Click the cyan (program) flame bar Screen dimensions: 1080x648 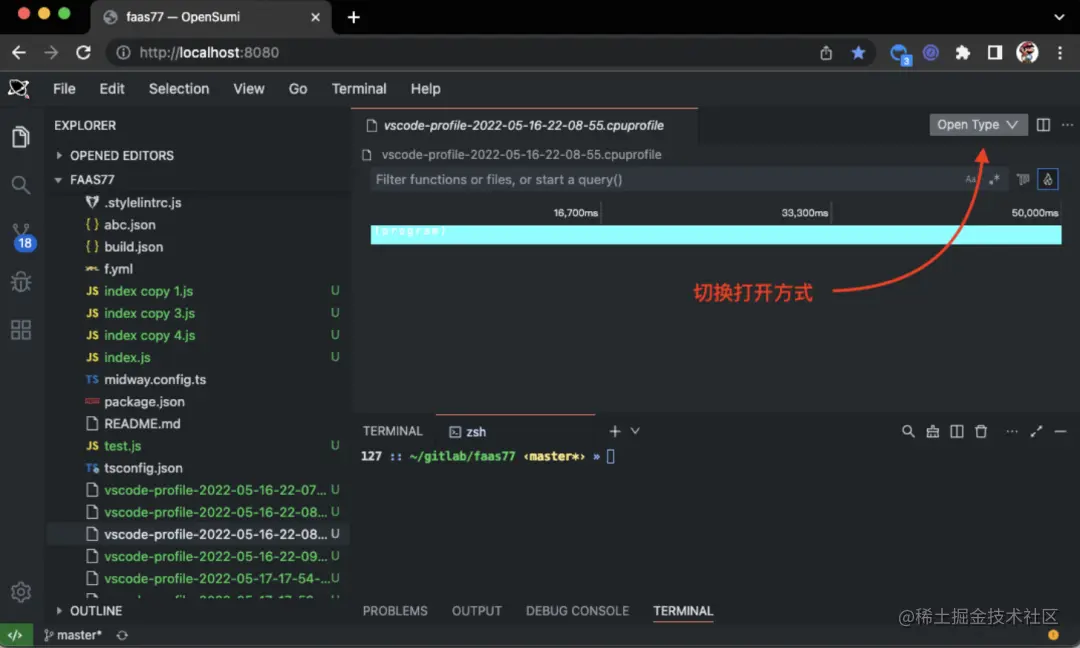(x=716, y=235)
